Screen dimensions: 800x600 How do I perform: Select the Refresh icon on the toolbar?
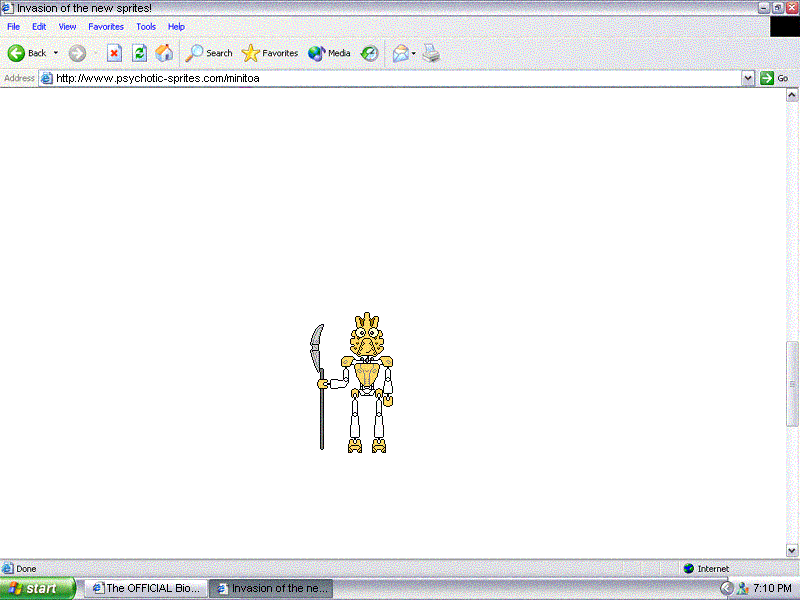pos(141,53)
